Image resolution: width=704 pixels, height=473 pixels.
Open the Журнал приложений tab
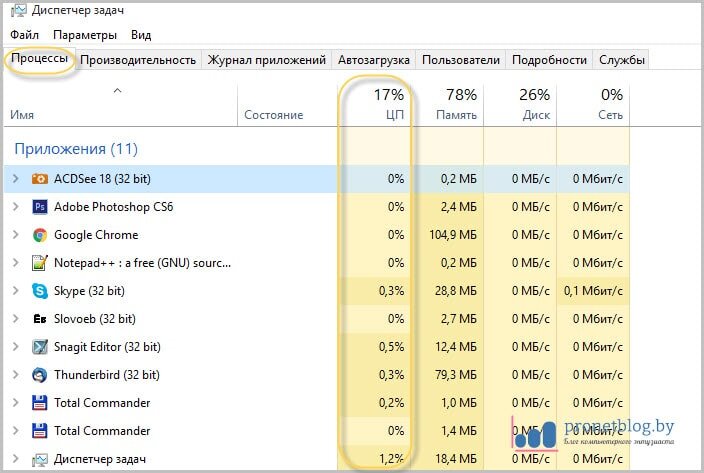266,60
